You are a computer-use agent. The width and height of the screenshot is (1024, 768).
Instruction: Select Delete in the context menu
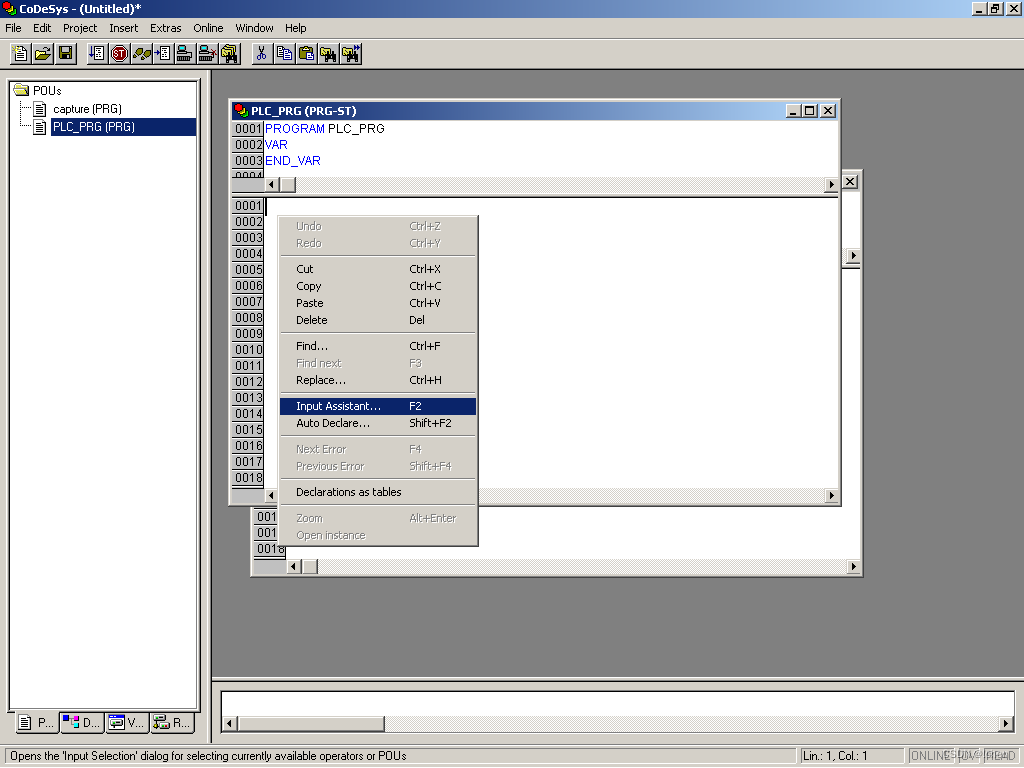(377, 320)
